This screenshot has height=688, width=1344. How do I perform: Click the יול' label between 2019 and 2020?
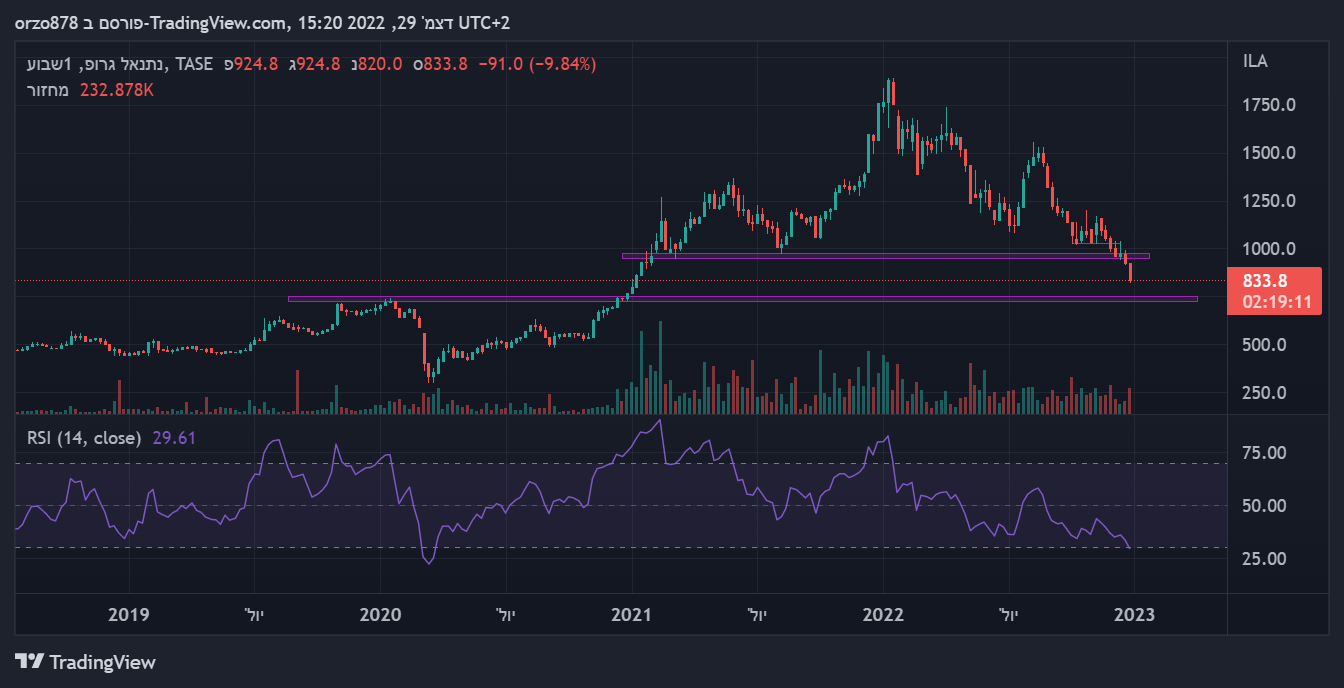(254, 615)
